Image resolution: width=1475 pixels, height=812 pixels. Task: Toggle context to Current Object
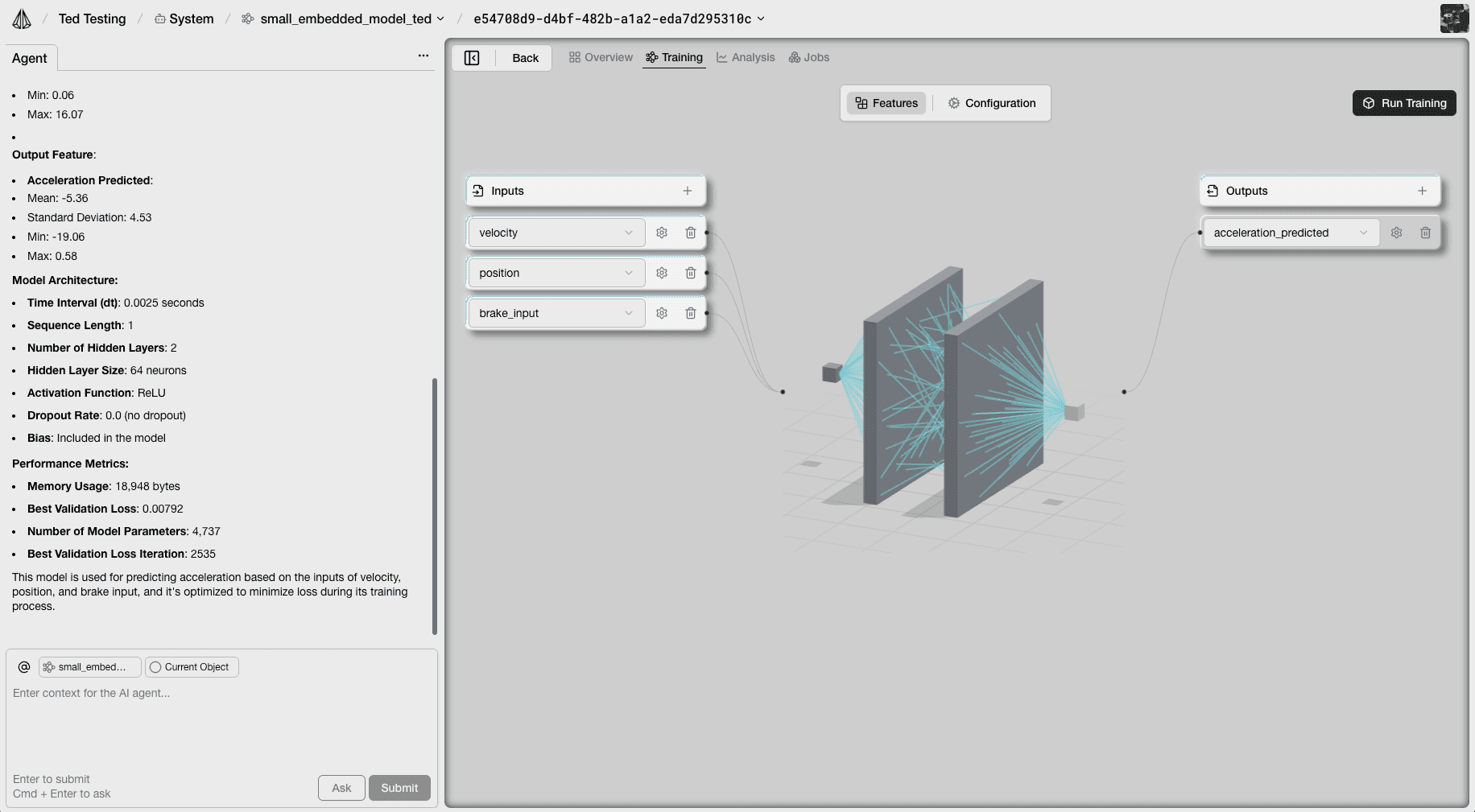191,666
